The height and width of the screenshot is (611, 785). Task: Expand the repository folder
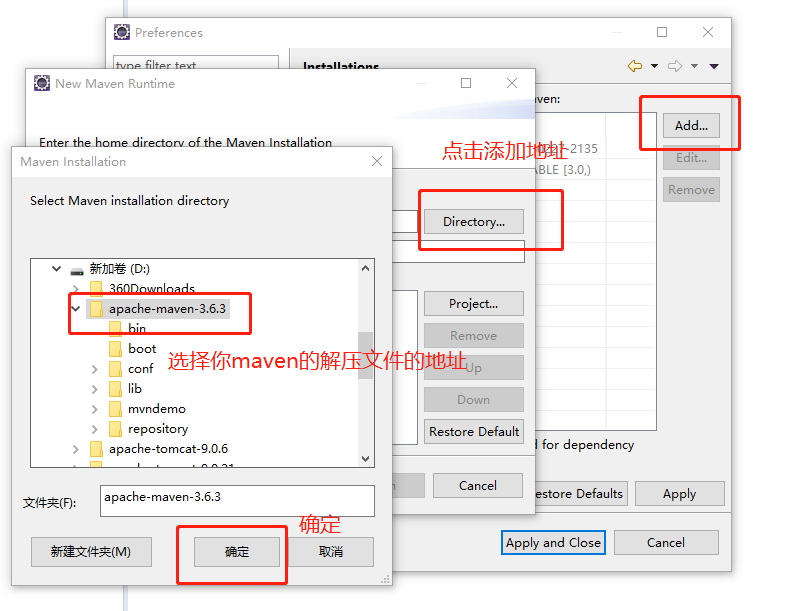click(95, 429)
